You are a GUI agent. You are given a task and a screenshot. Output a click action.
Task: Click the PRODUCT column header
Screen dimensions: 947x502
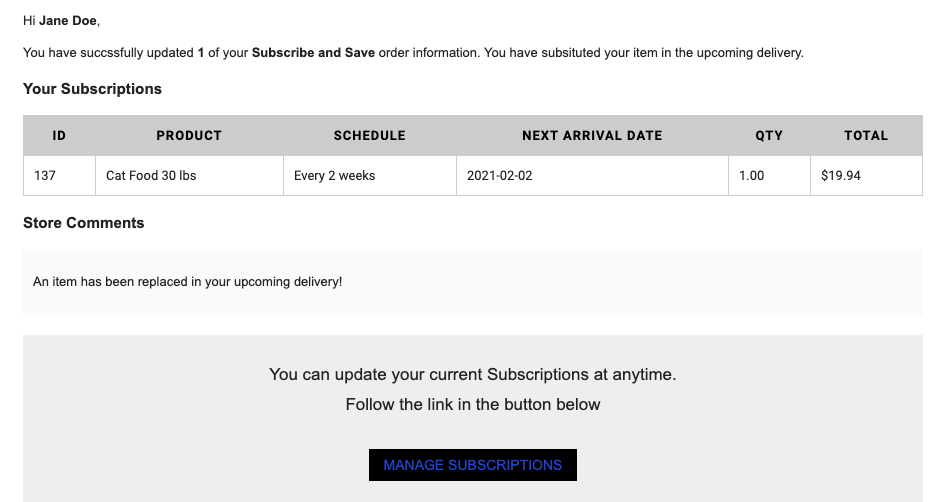coord(189,135)
